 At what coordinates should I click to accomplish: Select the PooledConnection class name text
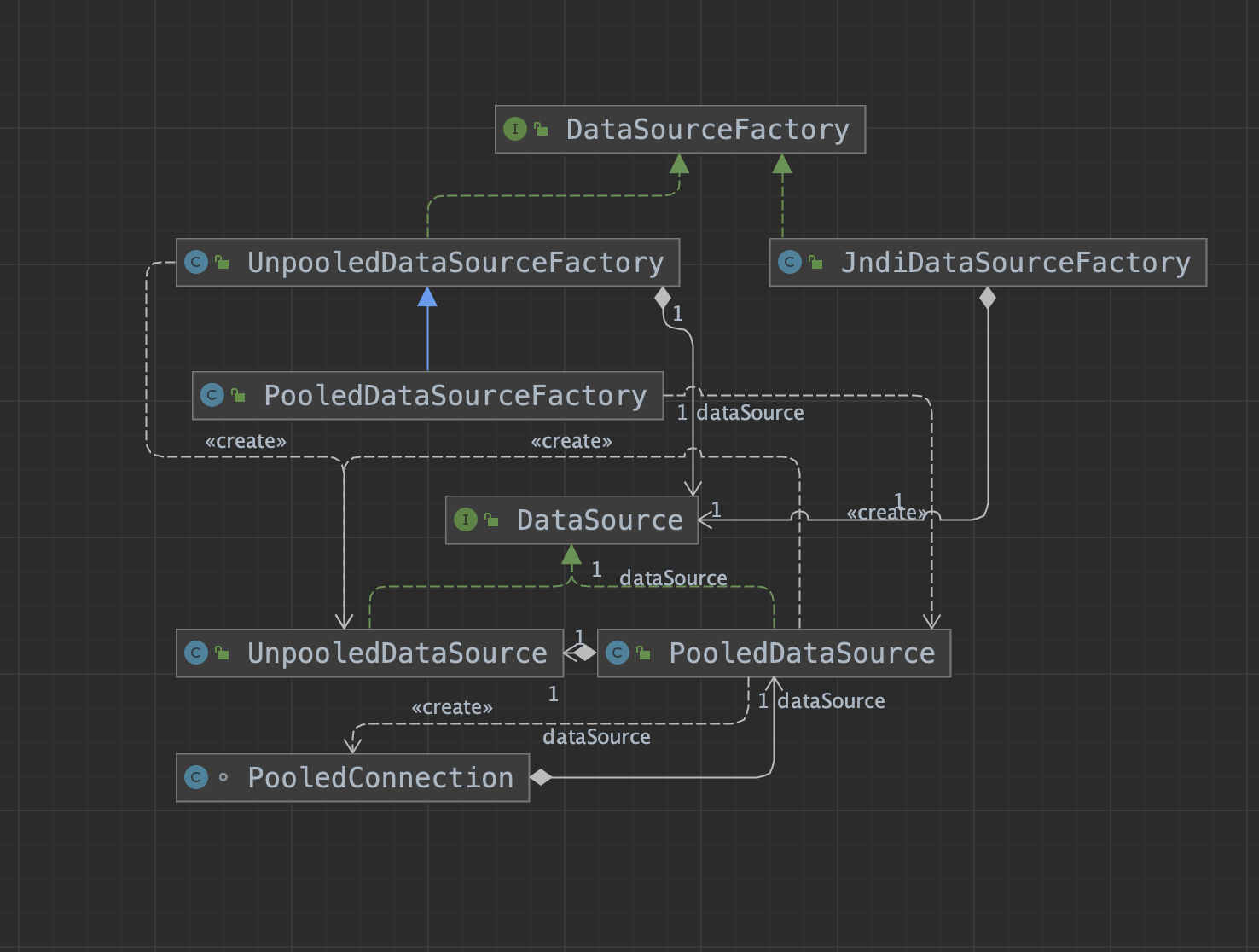380,778
